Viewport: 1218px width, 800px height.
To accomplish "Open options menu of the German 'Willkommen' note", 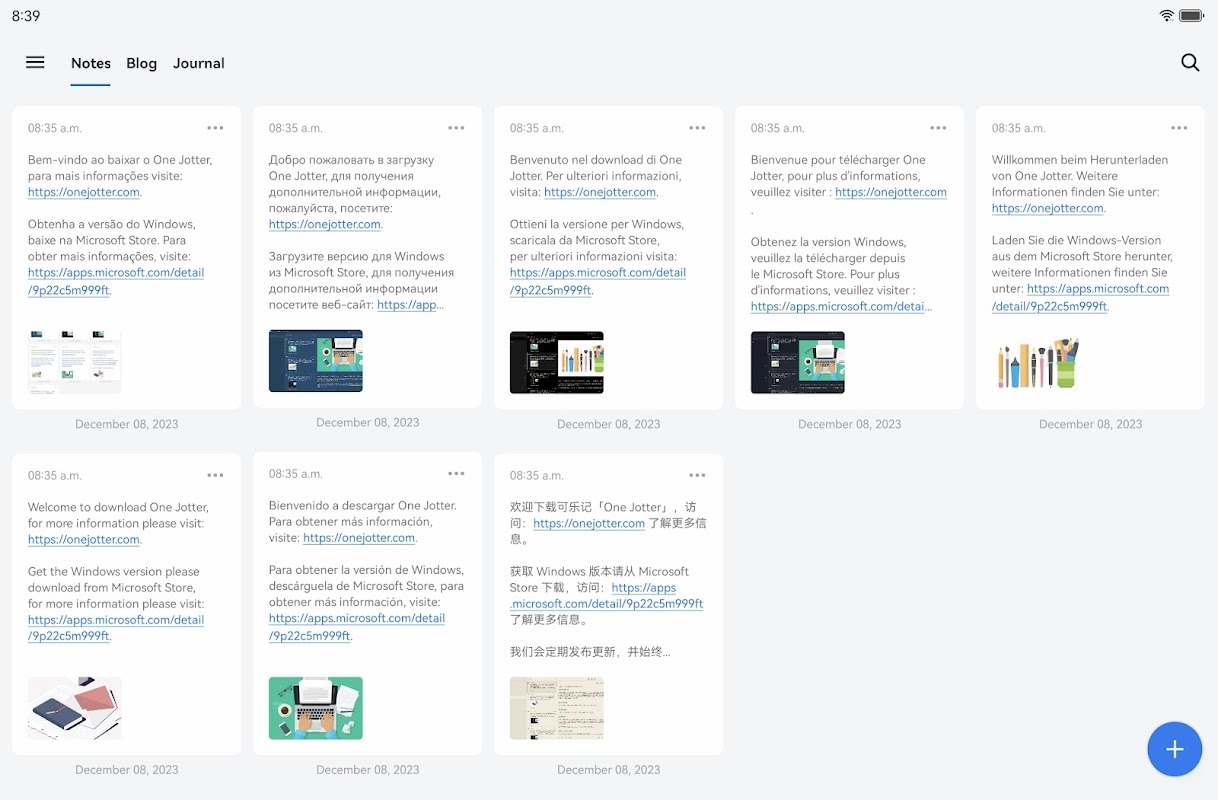I will click(1179, 128).
